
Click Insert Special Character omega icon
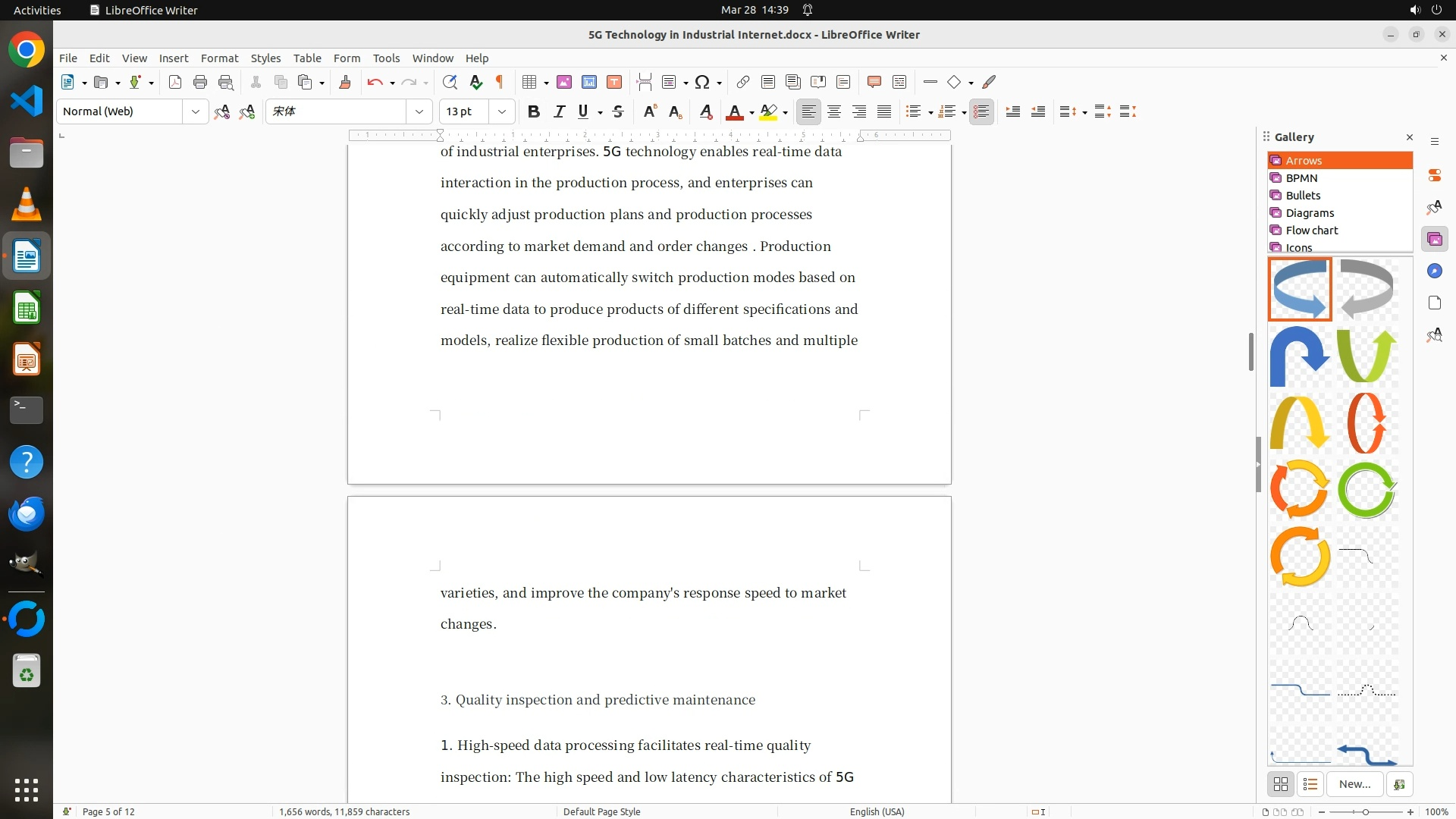[702, 82]
